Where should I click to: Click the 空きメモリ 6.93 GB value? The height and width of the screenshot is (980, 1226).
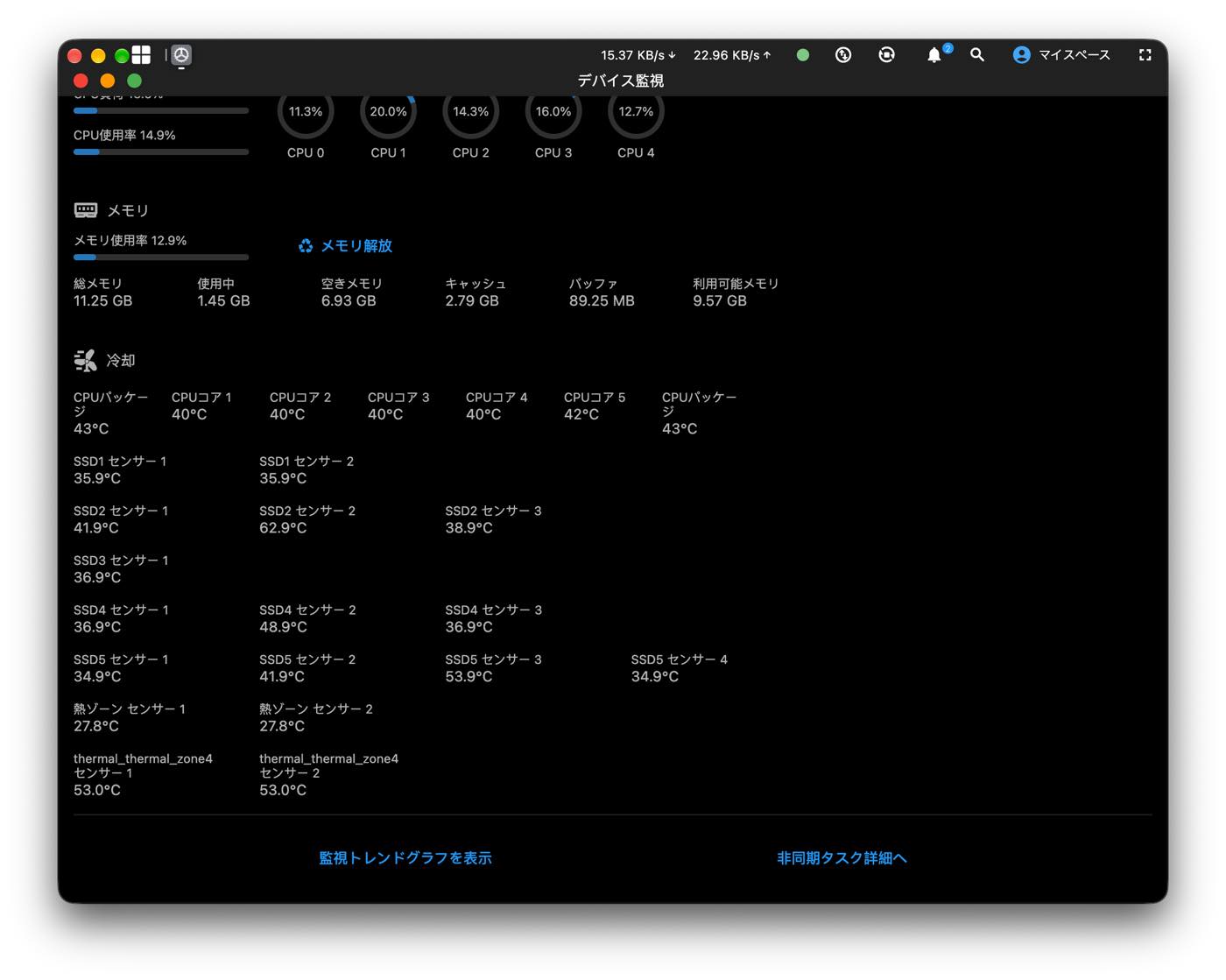click(349, 300)
